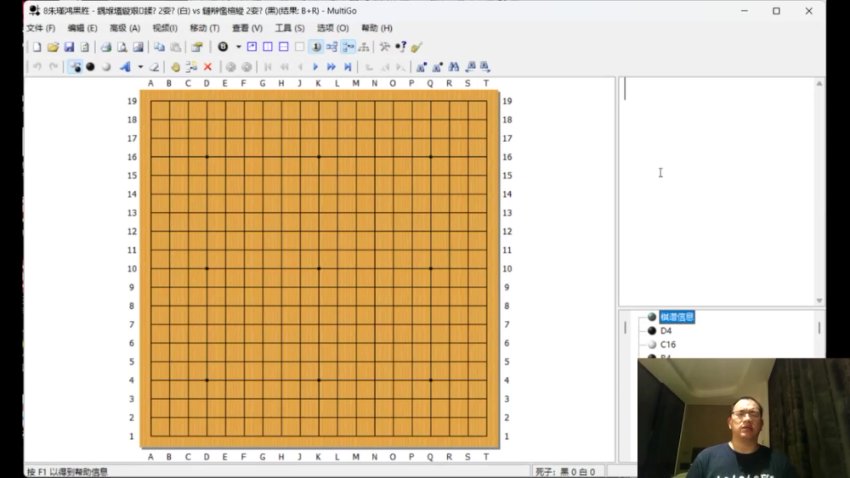The image size is (850, 478).
Task: Click the red X delete icon
Action: [x=208, y=67]
